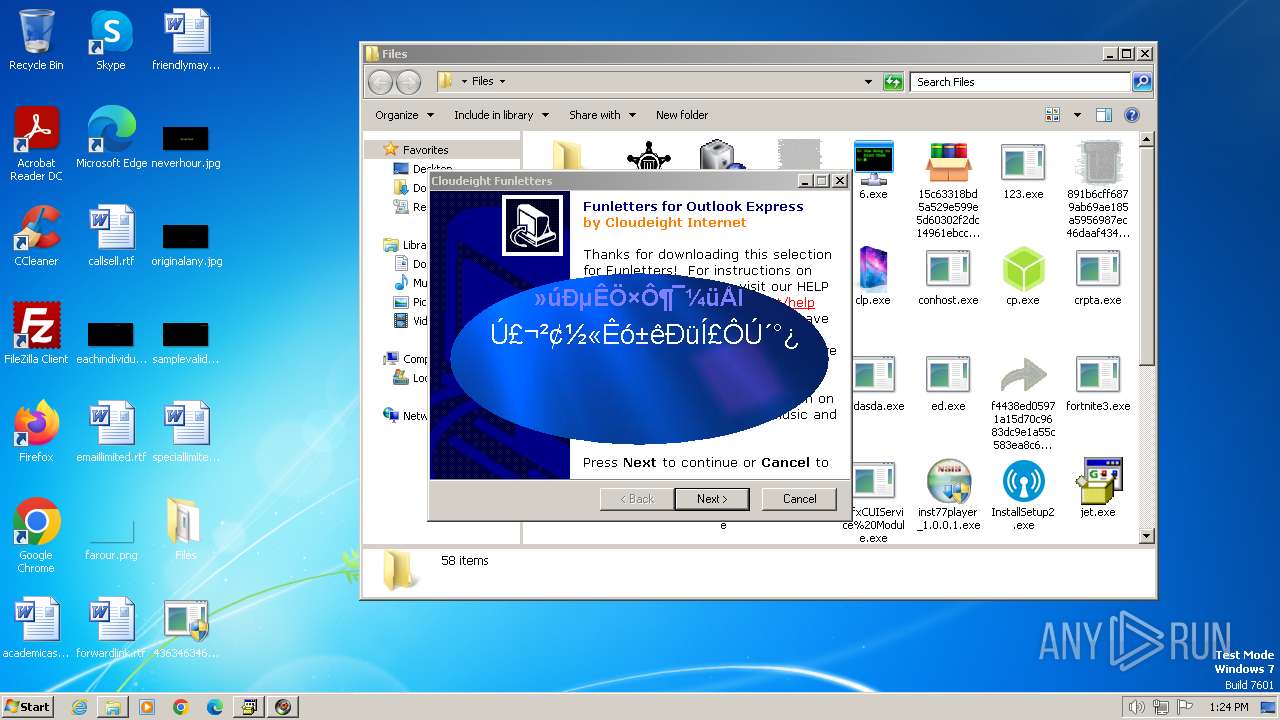Viewport: 1280px width, 720px height.
Task: Select the 123.exe file
Action: click(1023, 170)
